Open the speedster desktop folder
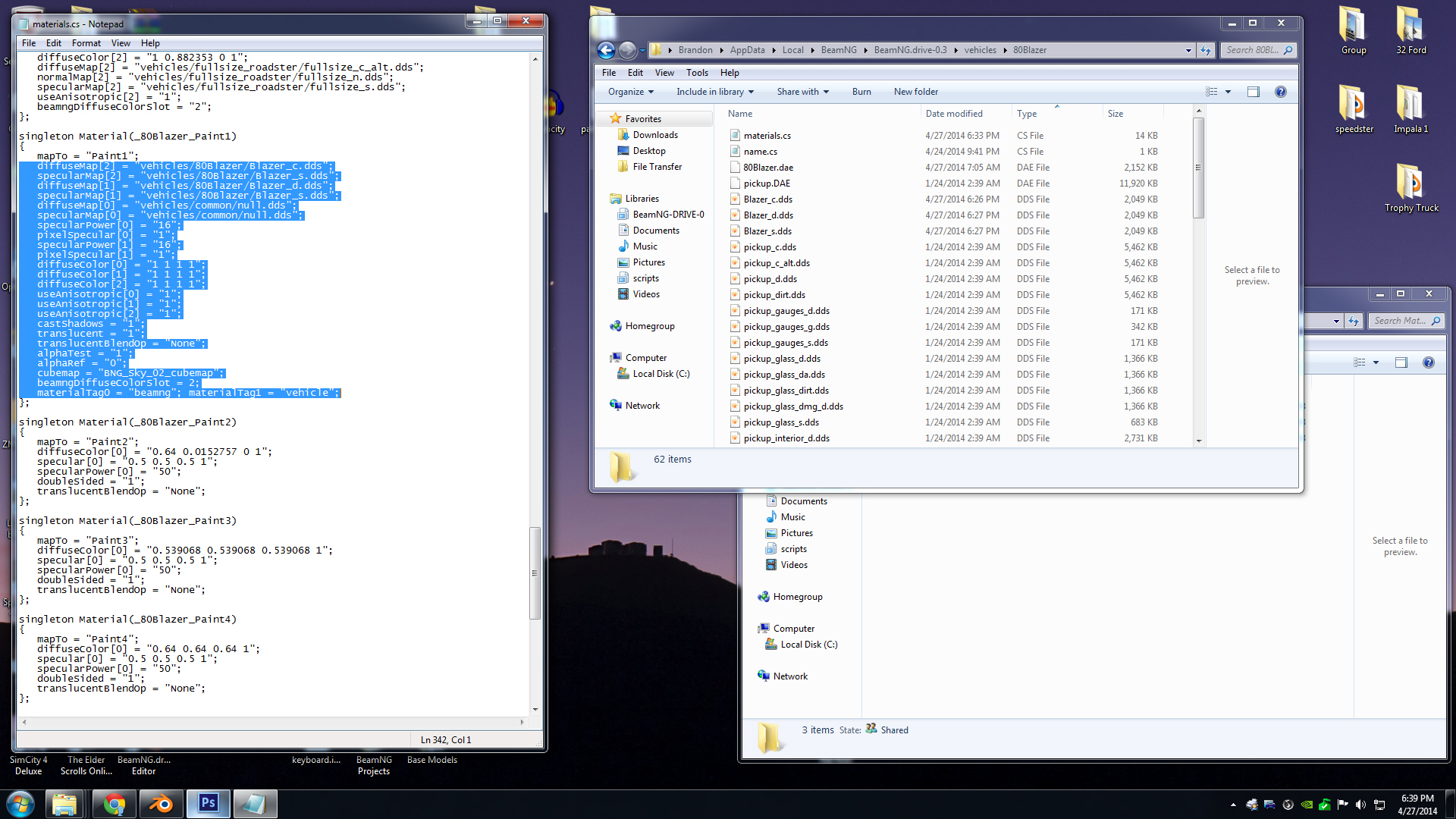The width and height of the screenshot is (1456, 819). 1354,109
